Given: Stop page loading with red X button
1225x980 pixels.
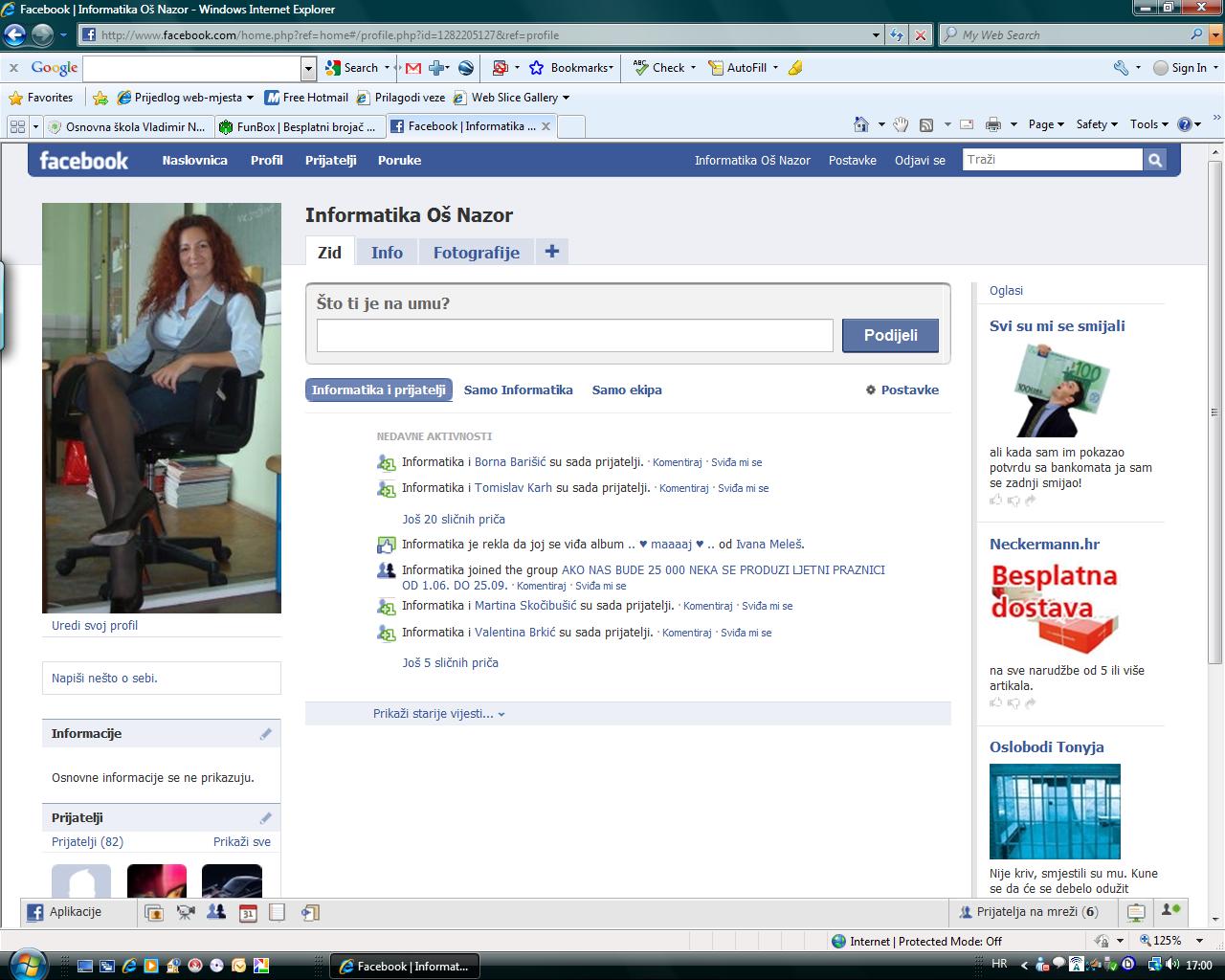Looking at the screenshot, I should click(921, 35).
